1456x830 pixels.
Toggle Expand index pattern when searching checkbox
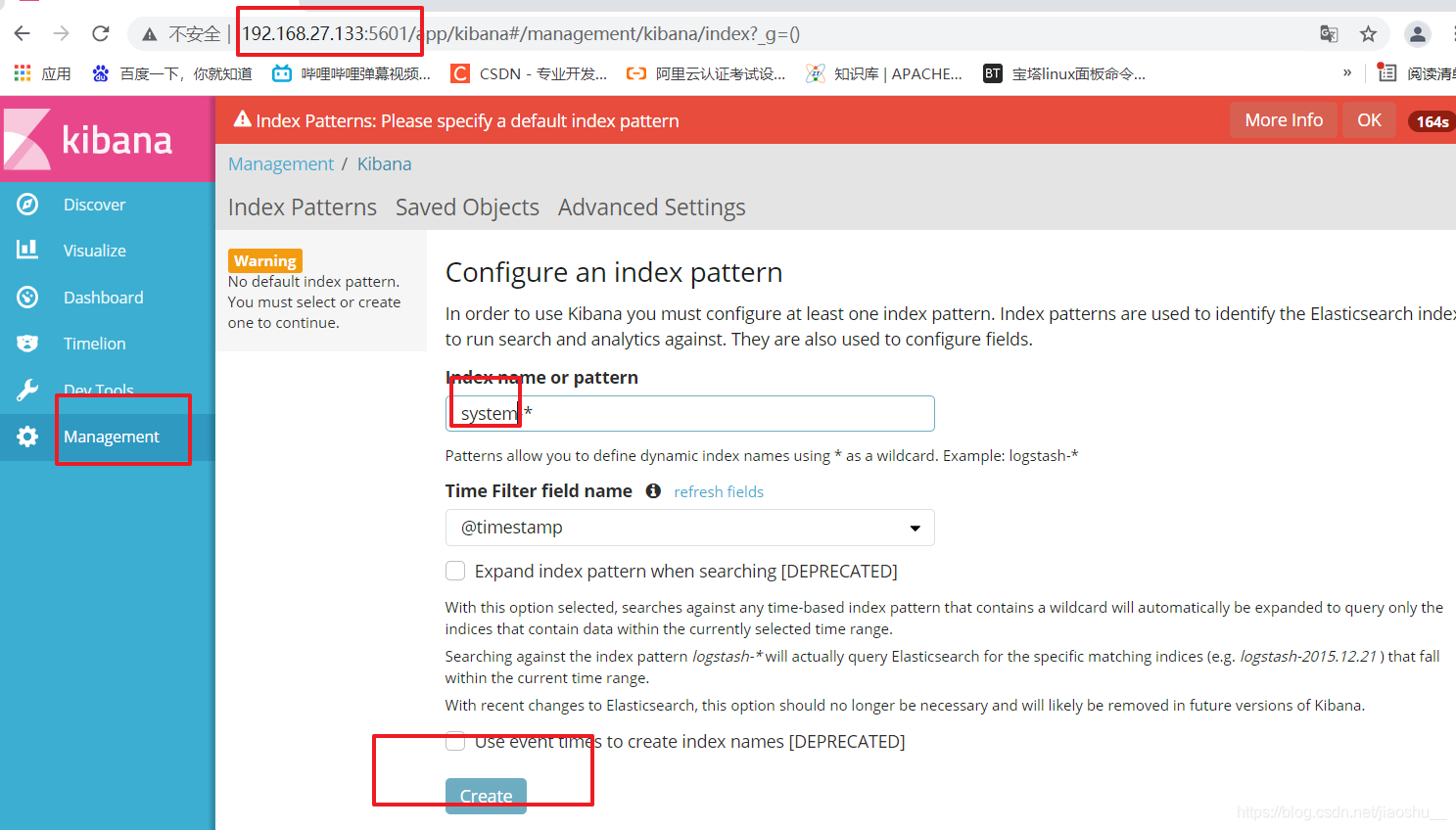click(x=455, y=571)
